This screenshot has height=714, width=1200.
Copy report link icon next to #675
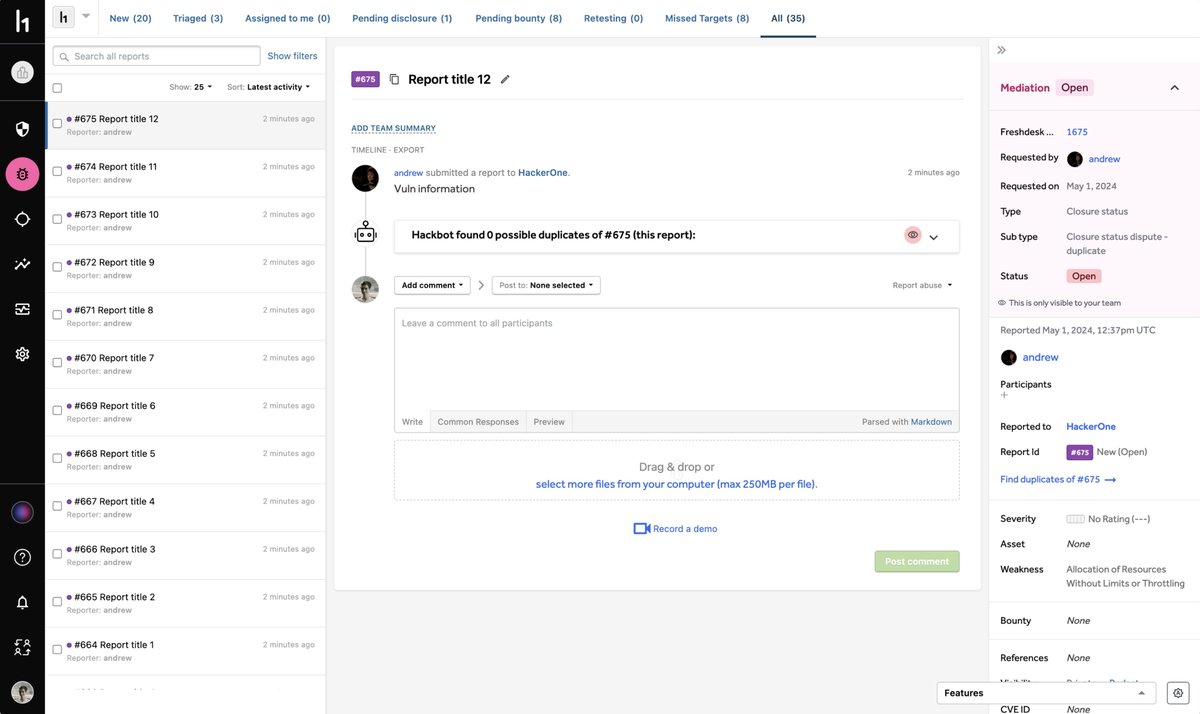click(394, 79)
